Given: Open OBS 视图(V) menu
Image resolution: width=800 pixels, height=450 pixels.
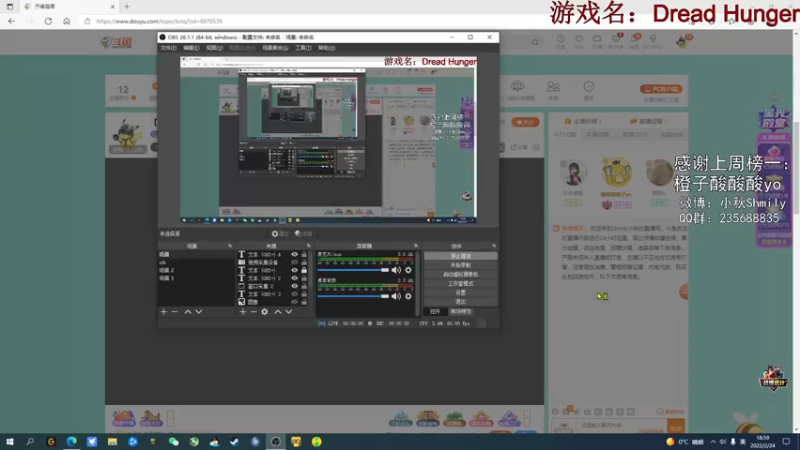Looking at the screenshot, I should (214, 48).
